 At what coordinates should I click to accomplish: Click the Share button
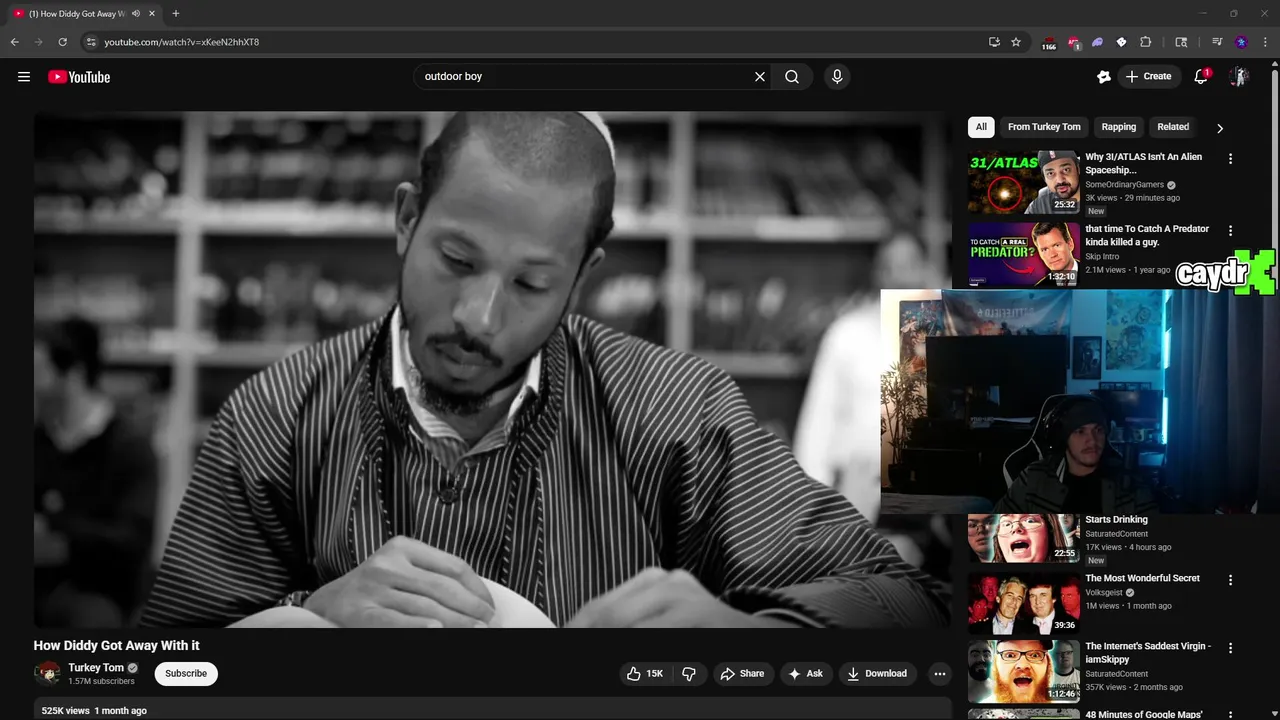[742, 674]
